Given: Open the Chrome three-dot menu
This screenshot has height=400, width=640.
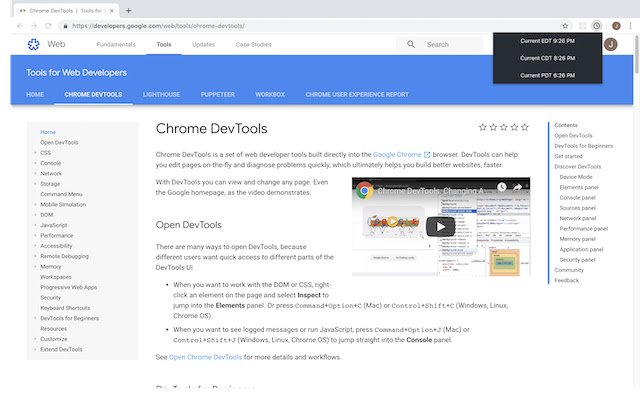Looking at the screenshot, I should (631, 26).
